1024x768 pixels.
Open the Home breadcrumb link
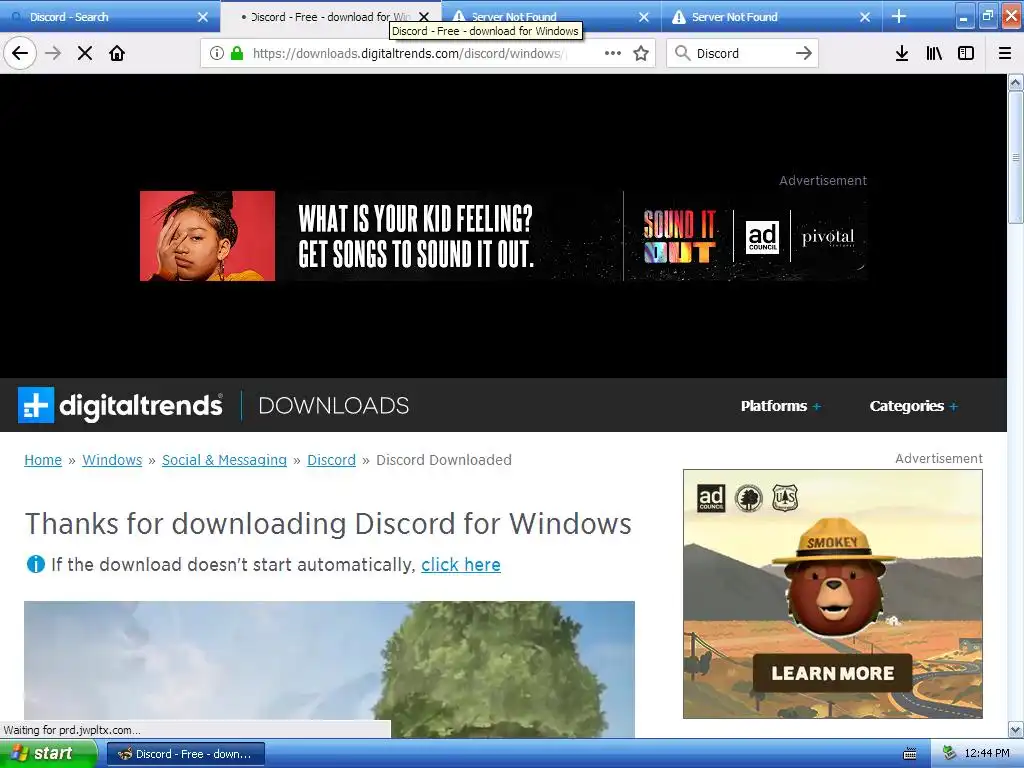tap(43, 460)
